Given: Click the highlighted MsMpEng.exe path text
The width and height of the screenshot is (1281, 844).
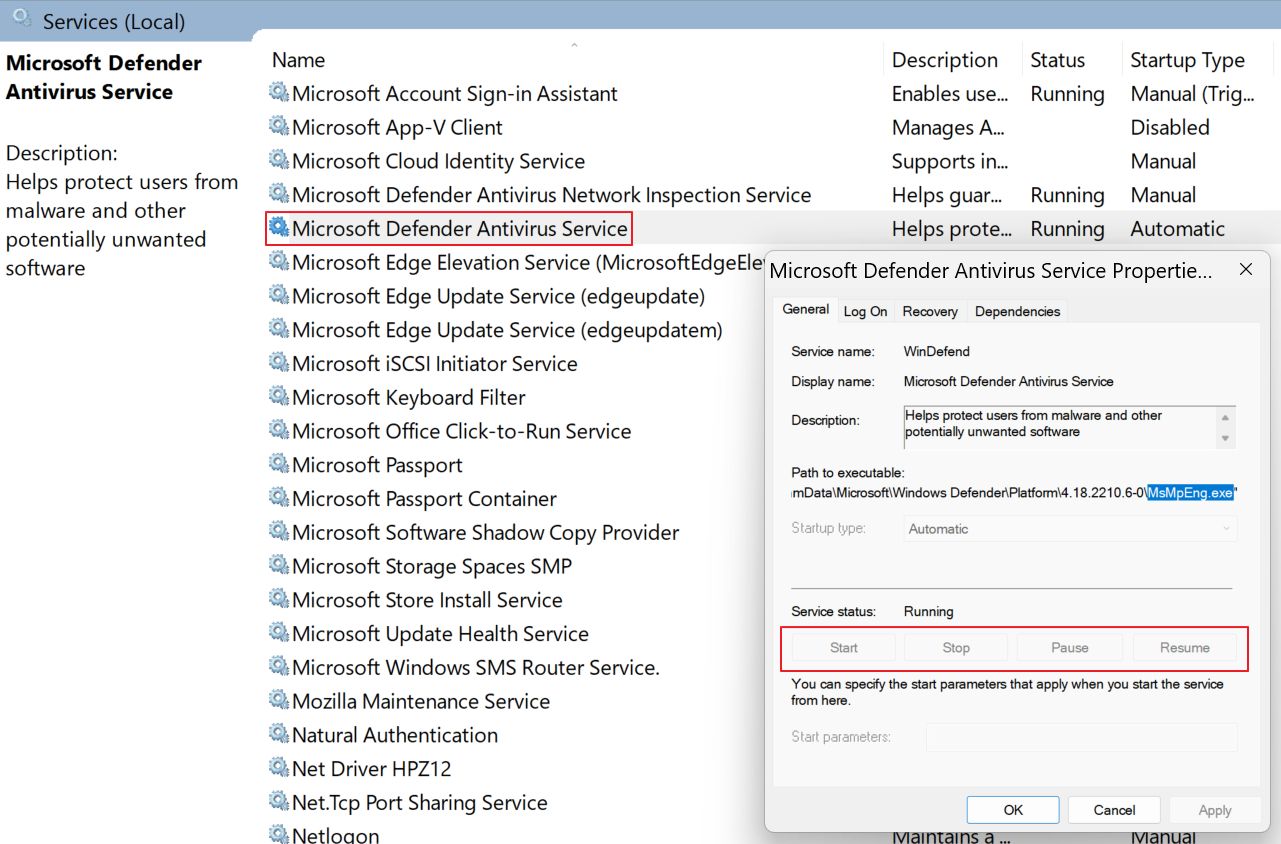Looking at the screenshot, I should tap(1190, 493).
